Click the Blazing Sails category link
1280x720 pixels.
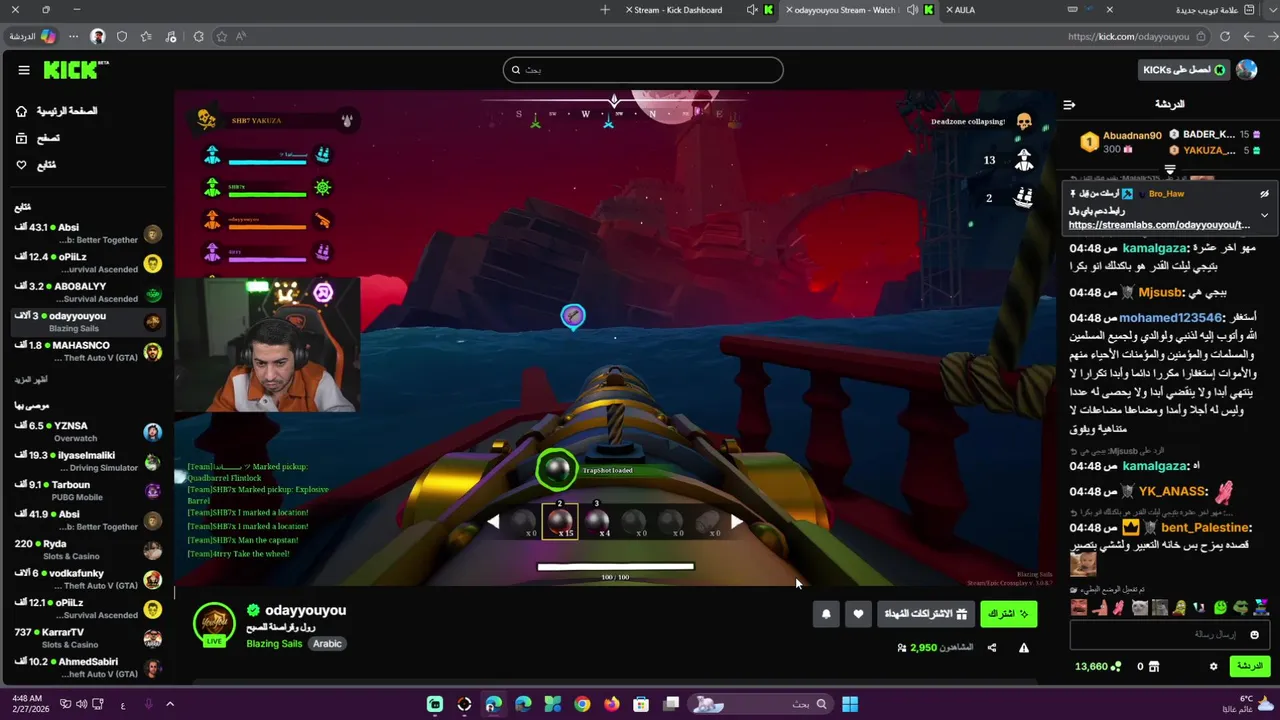[x=274, y=643]
